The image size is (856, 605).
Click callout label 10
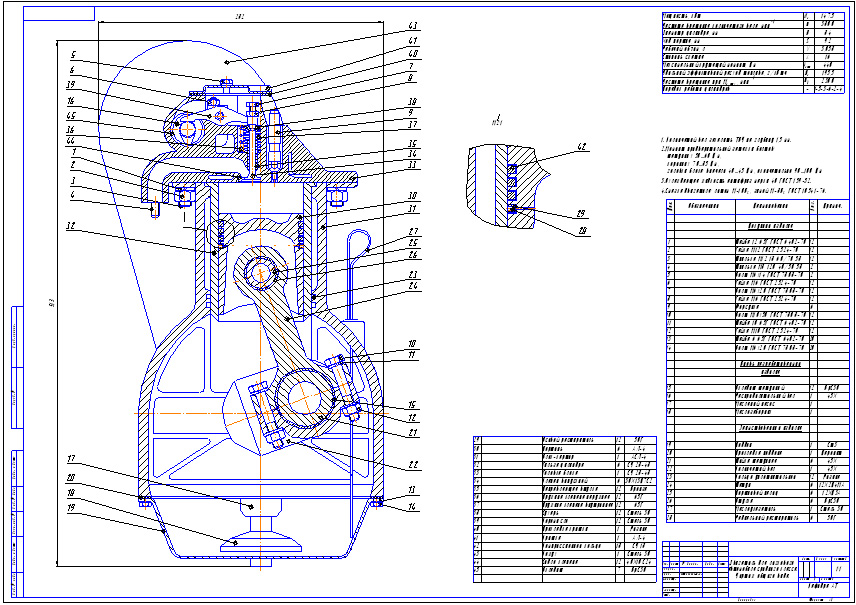pos(412,343)
